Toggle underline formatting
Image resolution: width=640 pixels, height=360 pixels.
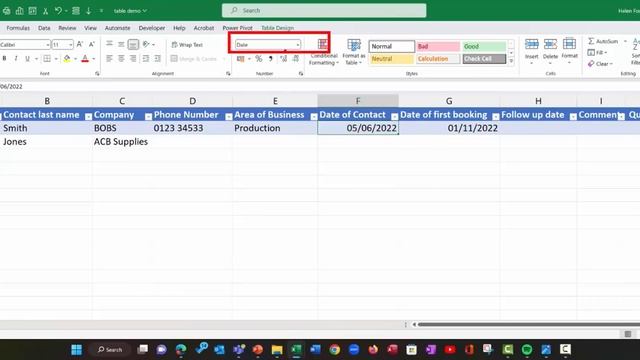[x=27, y=59]
